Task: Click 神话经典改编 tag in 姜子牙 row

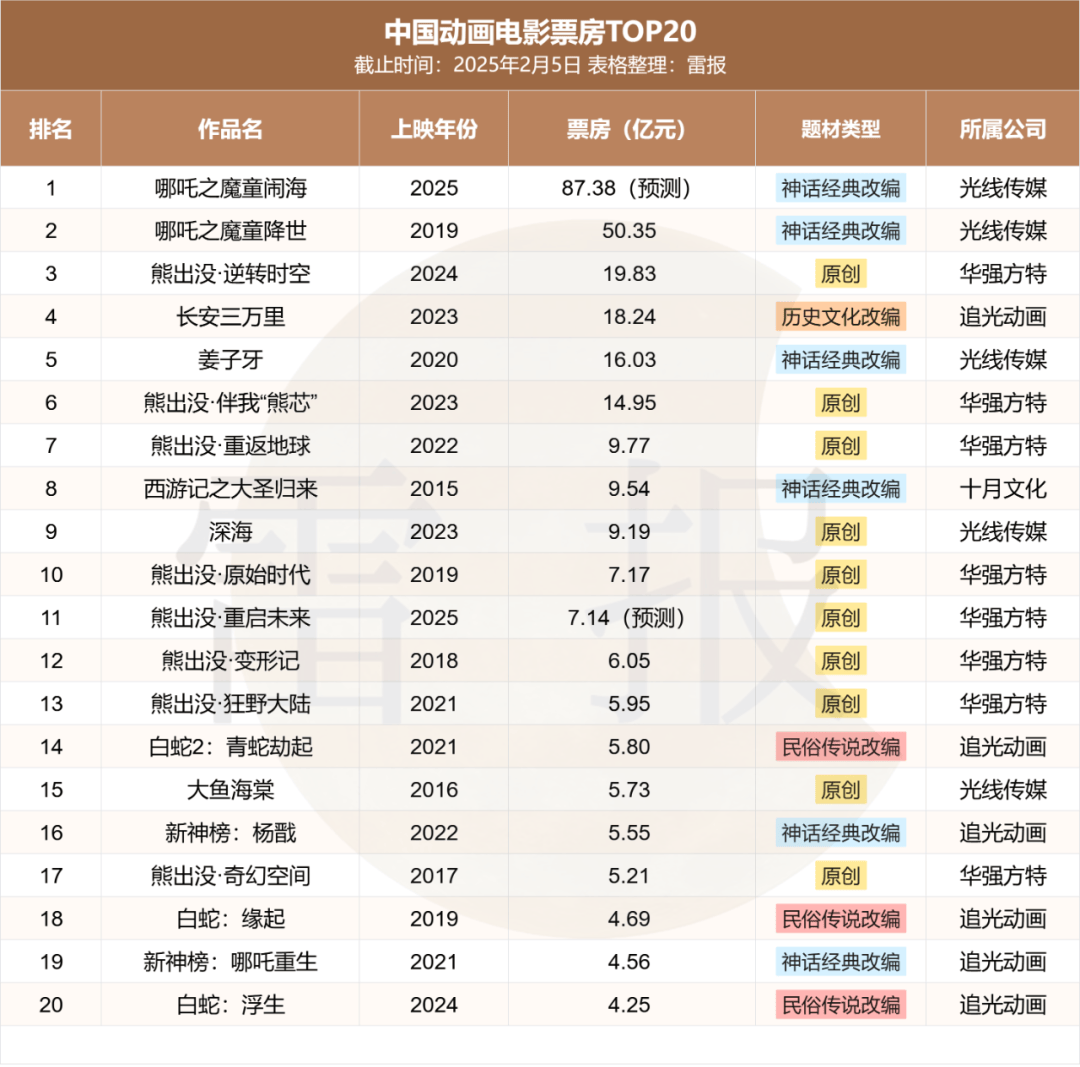Action: click(840, 360)
